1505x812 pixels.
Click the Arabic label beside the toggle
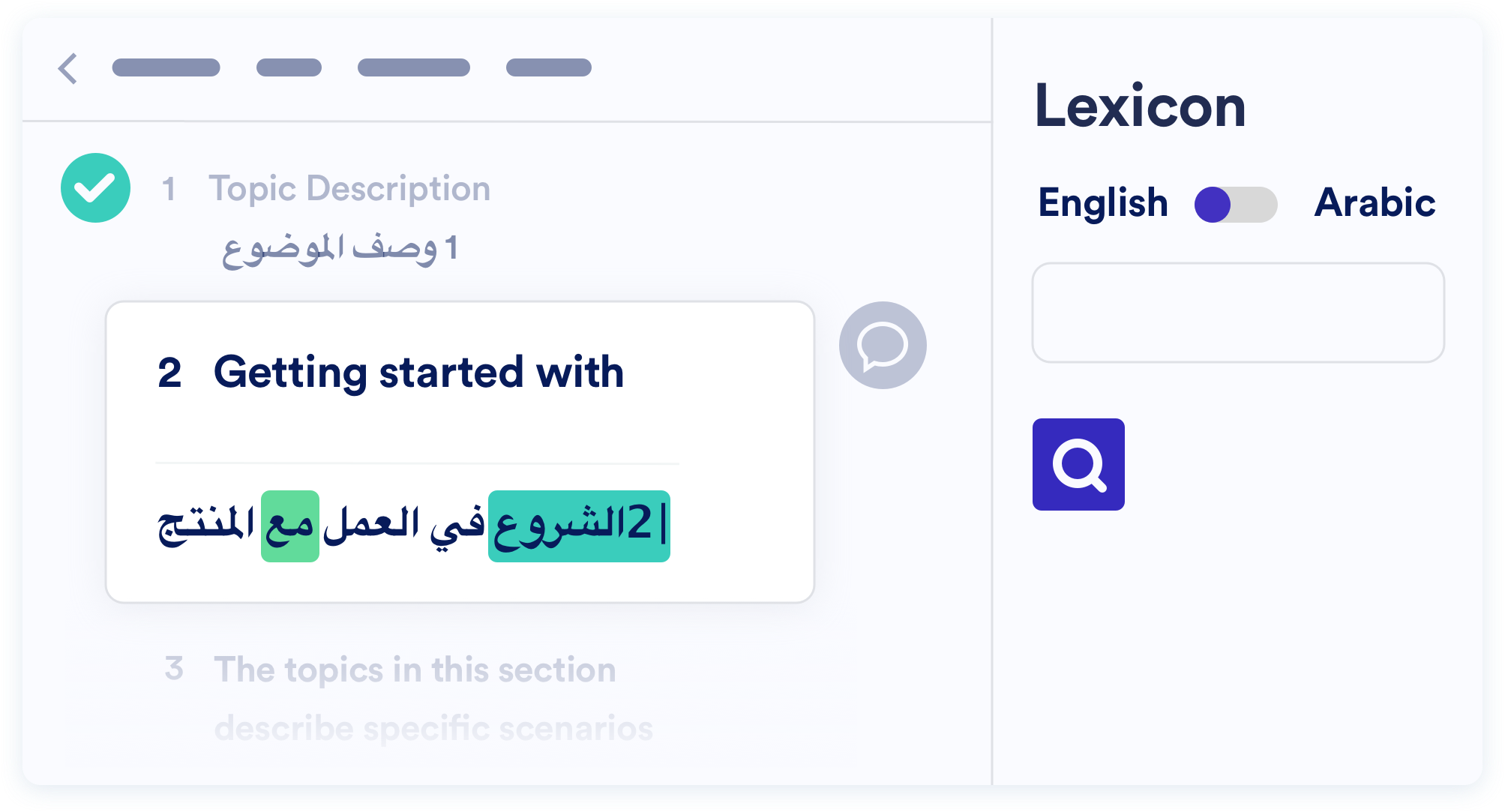(x=1375, y=202)
